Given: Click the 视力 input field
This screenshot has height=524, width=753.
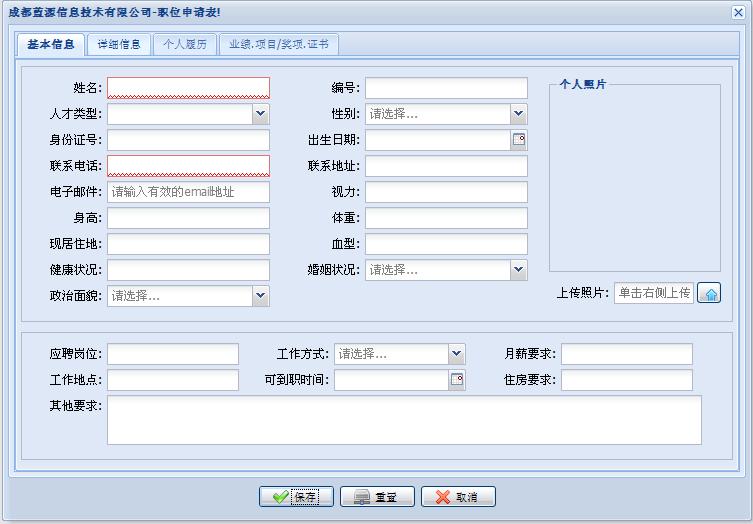Looking at the screenshot, I should (x=446, y=192).
